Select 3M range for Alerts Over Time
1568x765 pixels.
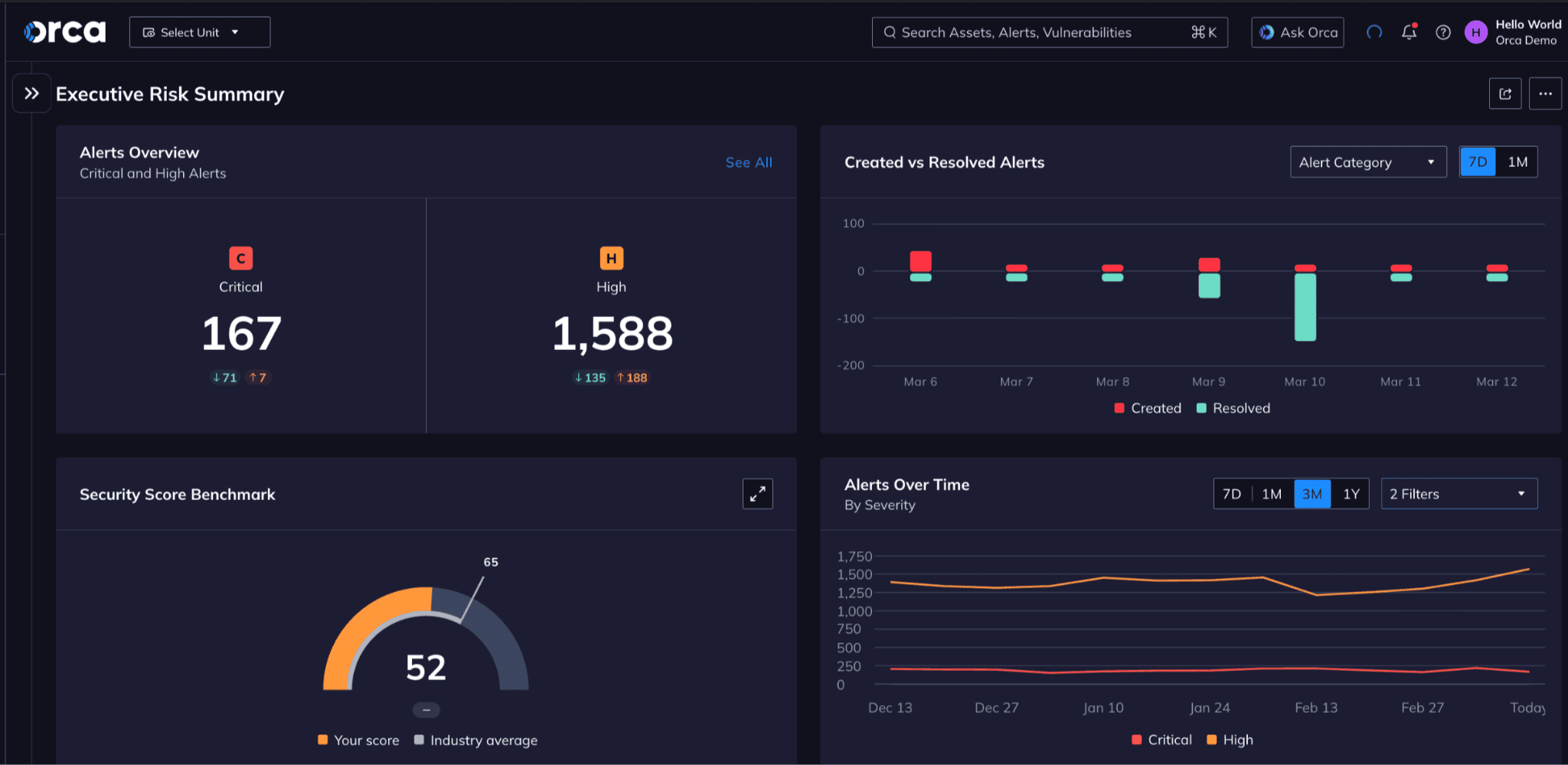[1312, 494]
